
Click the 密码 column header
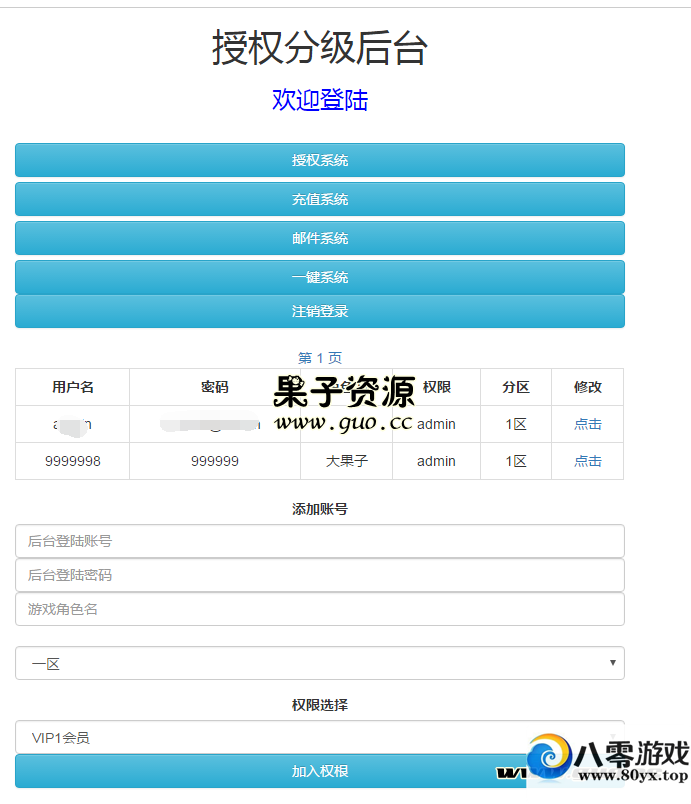point(215,387)
